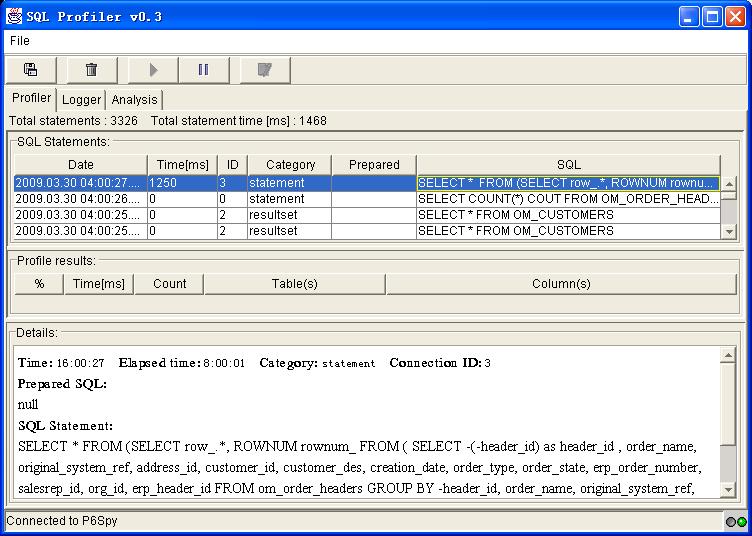Sort statements by Time[ms] column header
This screenshot has height=536, width=752.
[x=182, y=165]
